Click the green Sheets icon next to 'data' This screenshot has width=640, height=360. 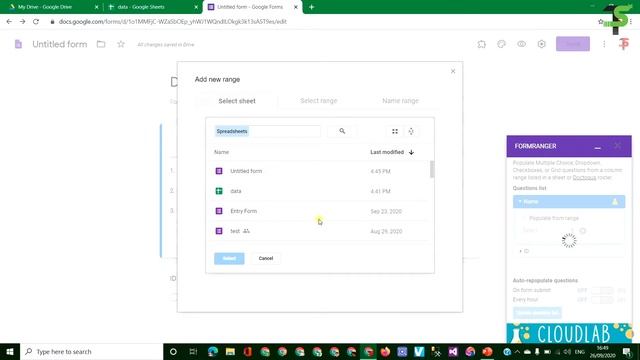219,191
